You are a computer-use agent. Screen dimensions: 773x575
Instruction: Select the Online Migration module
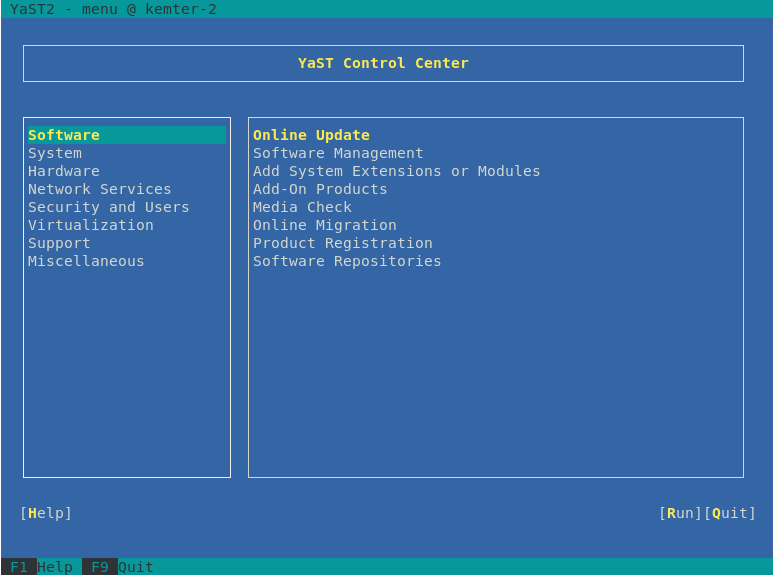[324, 225]
